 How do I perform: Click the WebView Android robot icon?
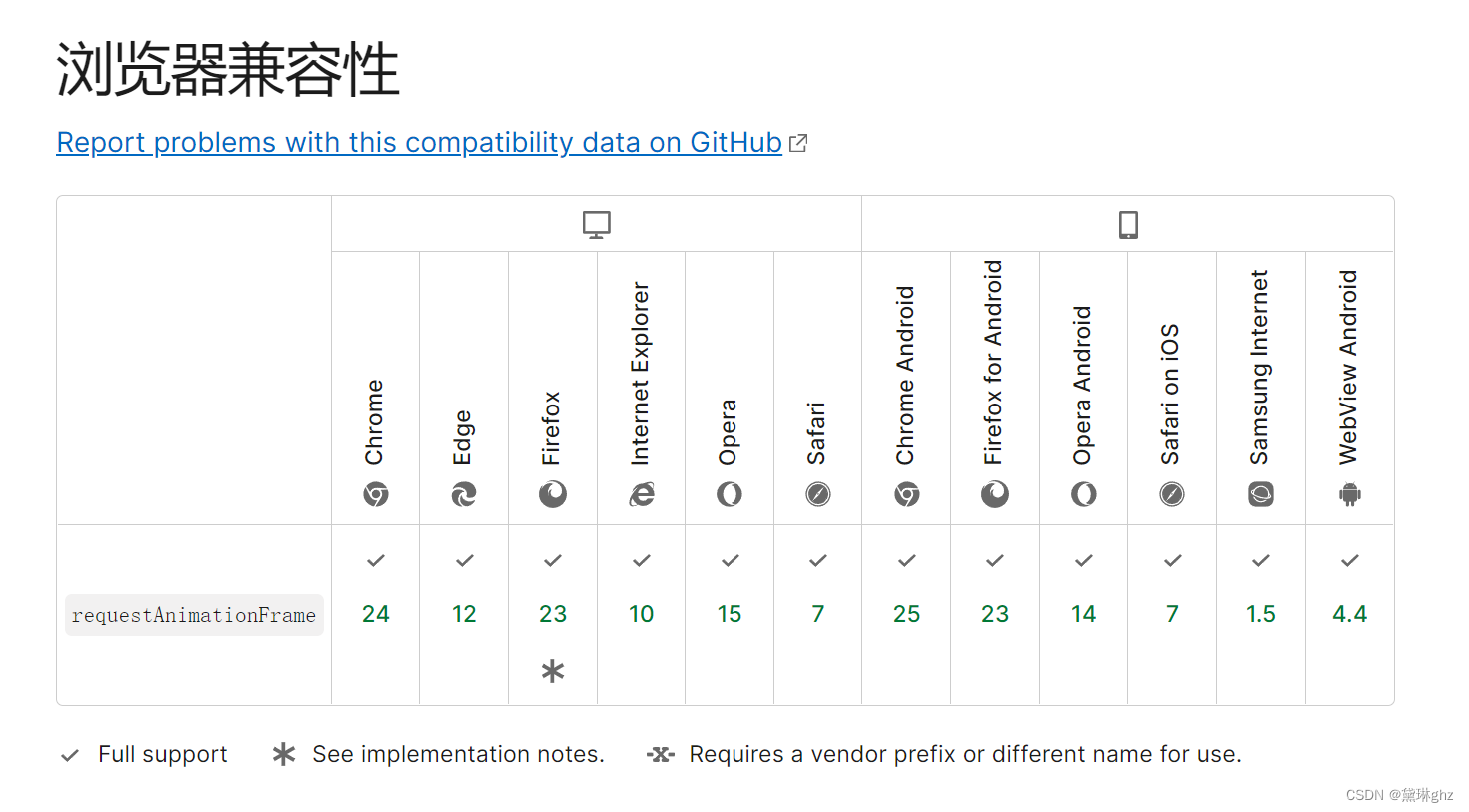pos(1348,493)
